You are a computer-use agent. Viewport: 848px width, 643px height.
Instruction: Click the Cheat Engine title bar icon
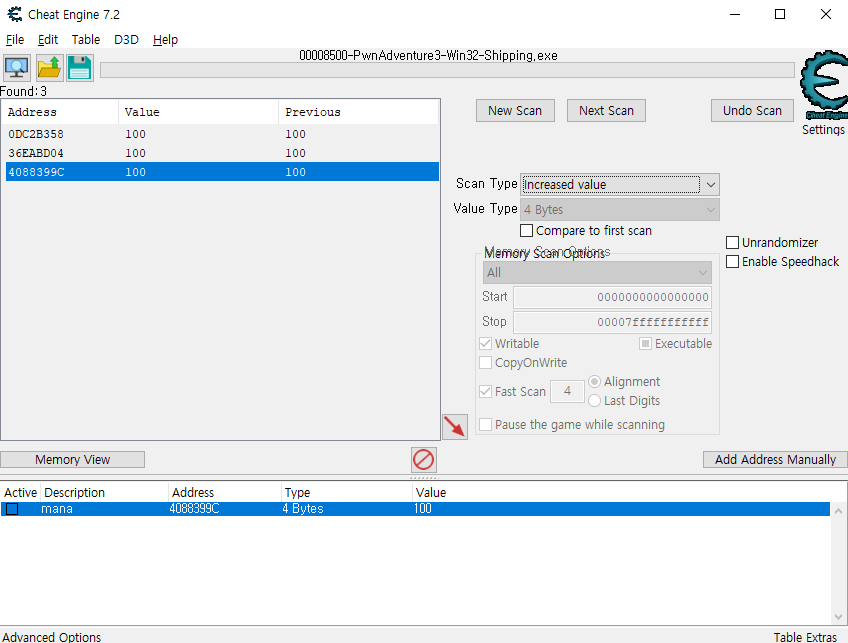[x=15, y=15]
